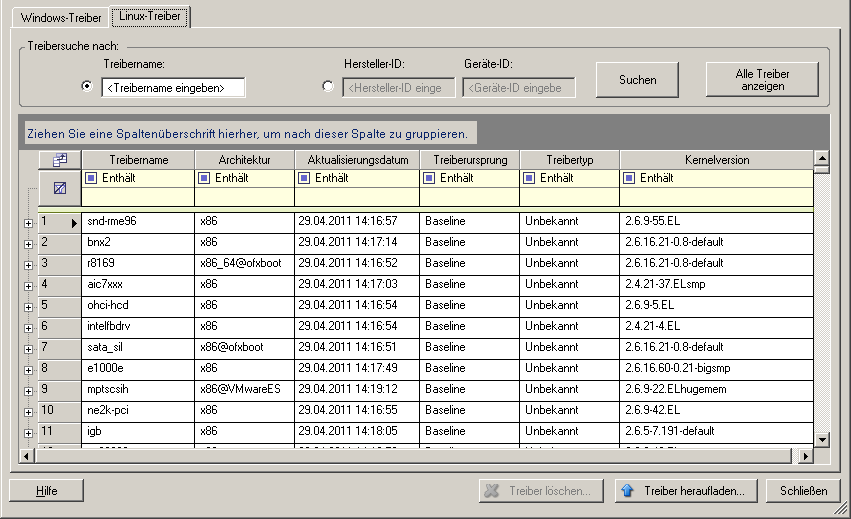Click the Alle Treiber anzeigen button
This screenshot has width=851, height=519.
(762, 80)
